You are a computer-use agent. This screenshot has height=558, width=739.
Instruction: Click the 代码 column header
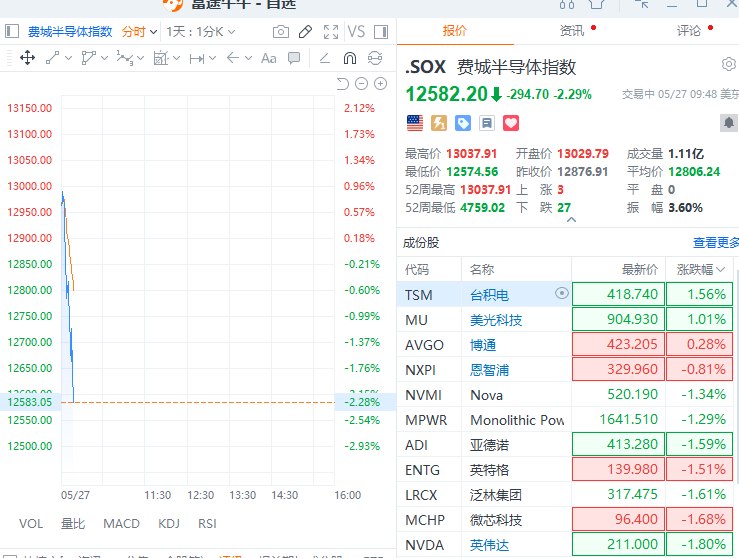[x=417, y=270]
